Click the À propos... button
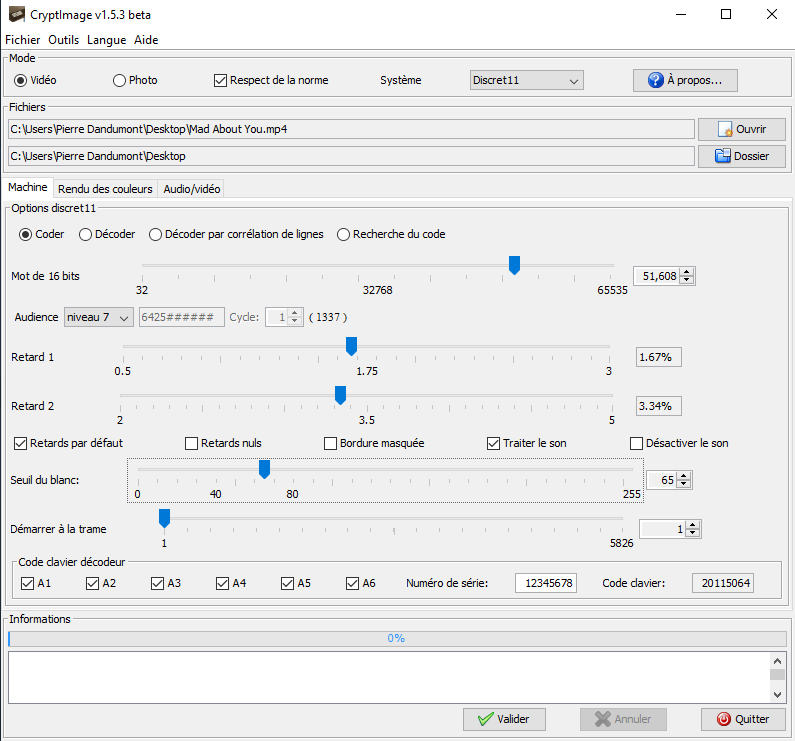This screenshot has width=795, height=741. (685, 80)
